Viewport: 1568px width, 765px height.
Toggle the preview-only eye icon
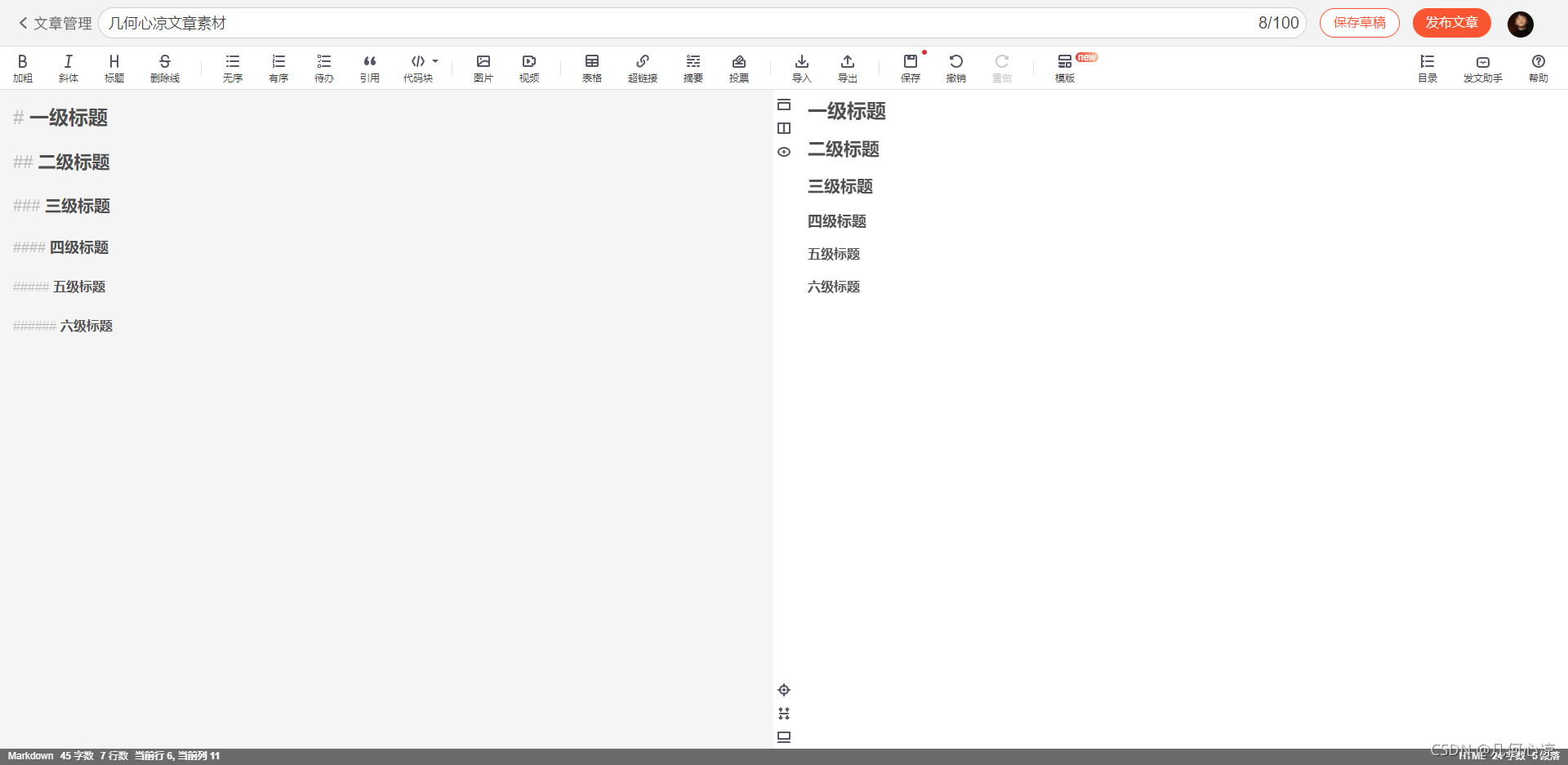pyautogui.click(x=784, y=152)
